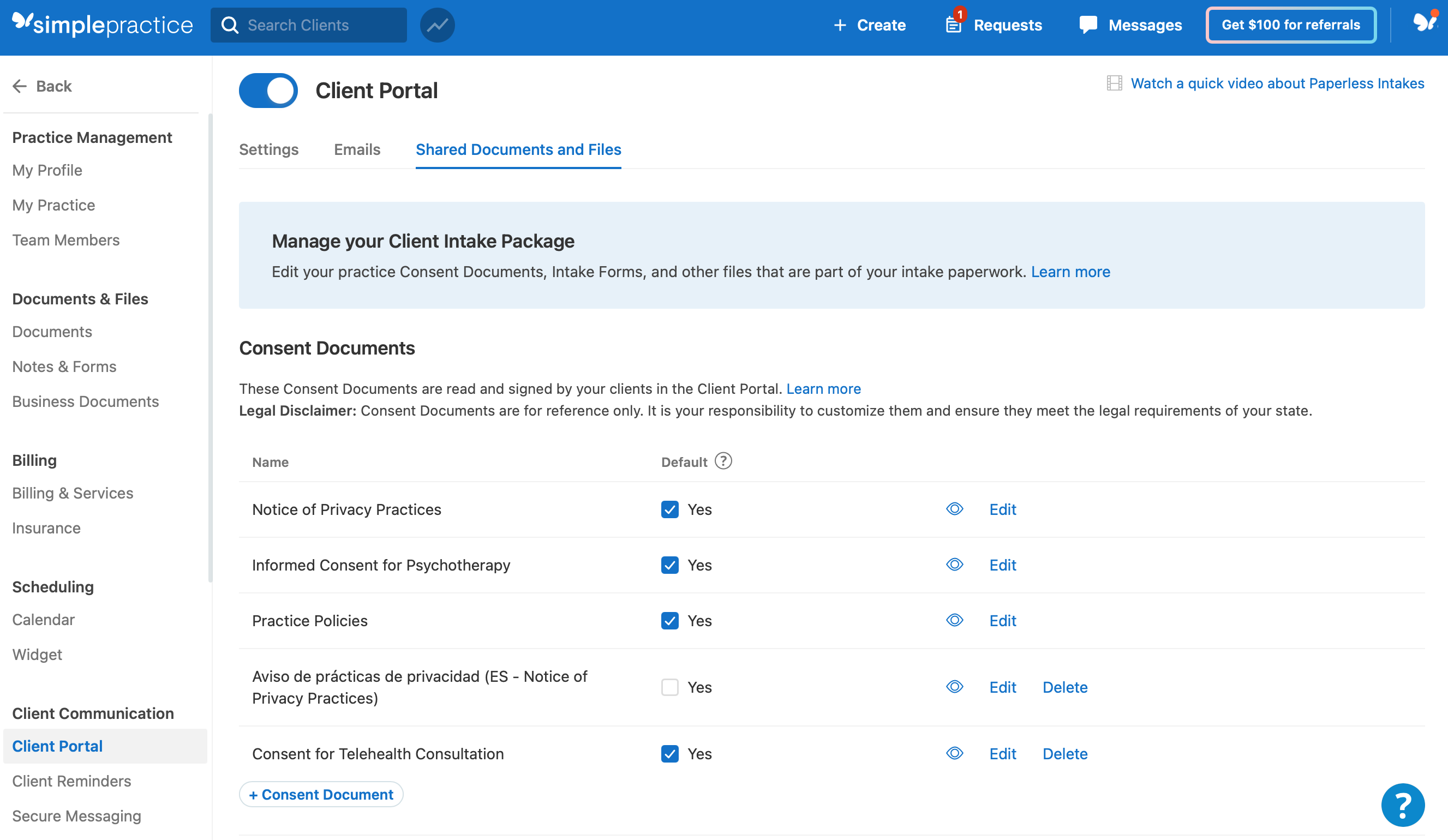Disable the Client Portal toggle
The width and height of the screenshot is (1448, 840).
point(268,90)
